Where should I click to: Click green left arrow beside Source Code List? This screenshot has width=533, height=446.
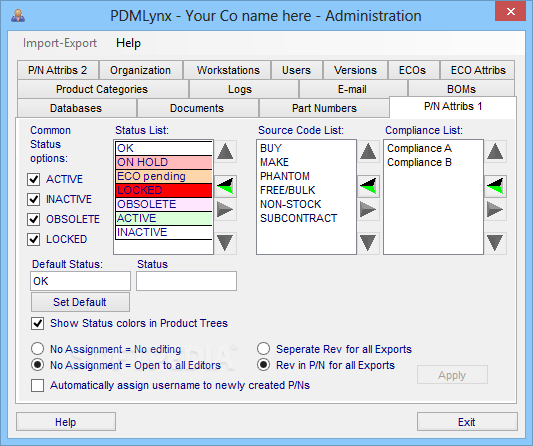(368, 186)
